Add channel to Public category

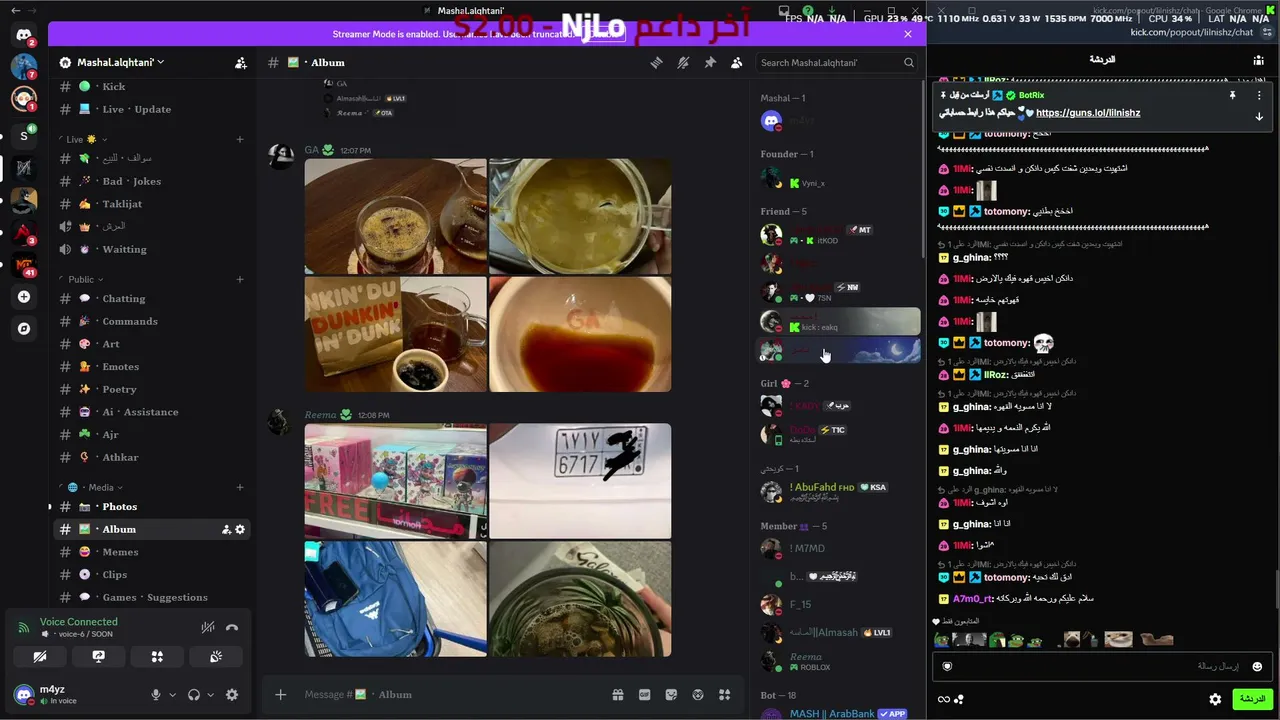240,279
